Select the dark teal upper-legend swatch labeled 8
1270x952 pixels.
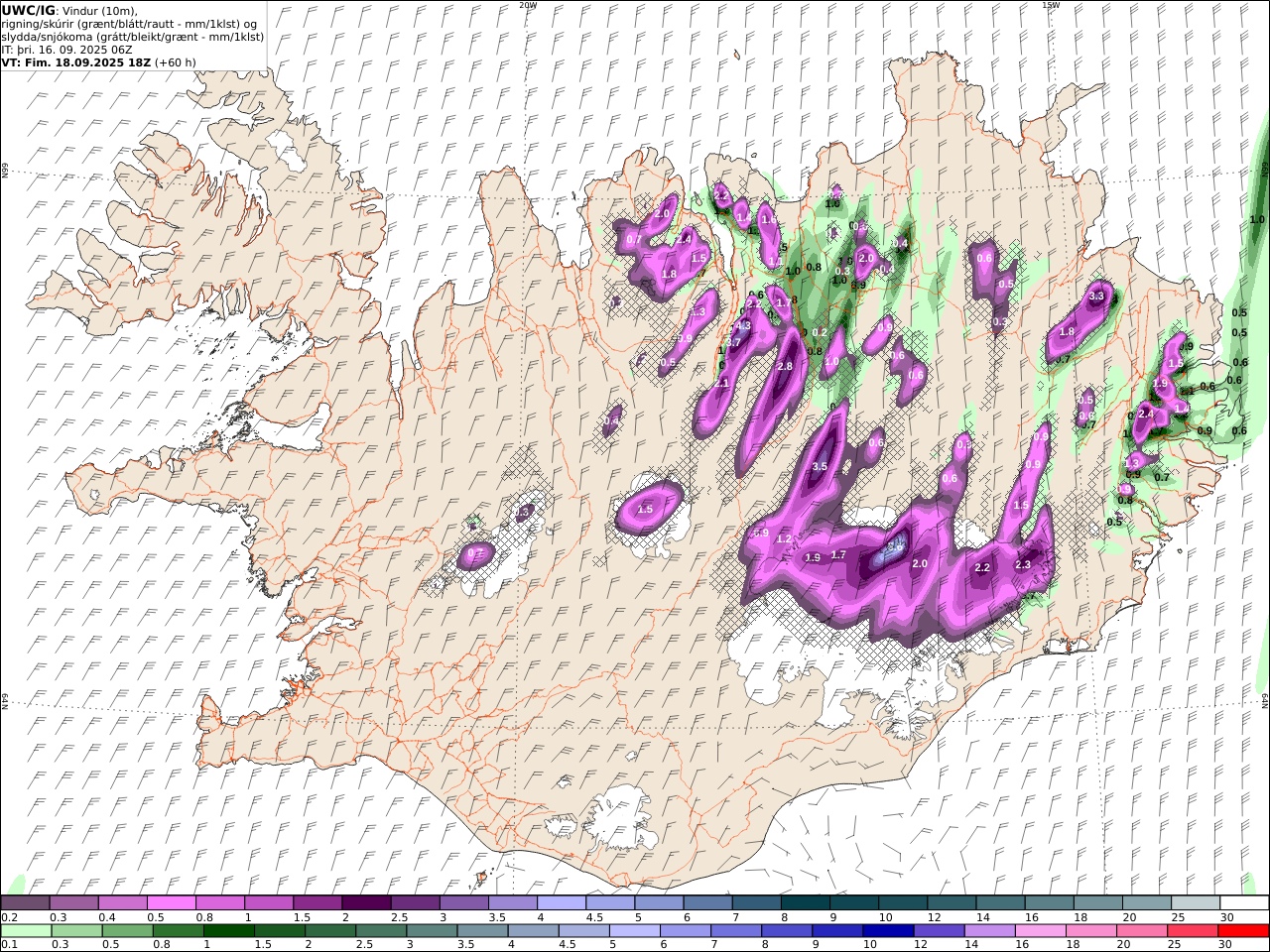(x=805, y=903)
